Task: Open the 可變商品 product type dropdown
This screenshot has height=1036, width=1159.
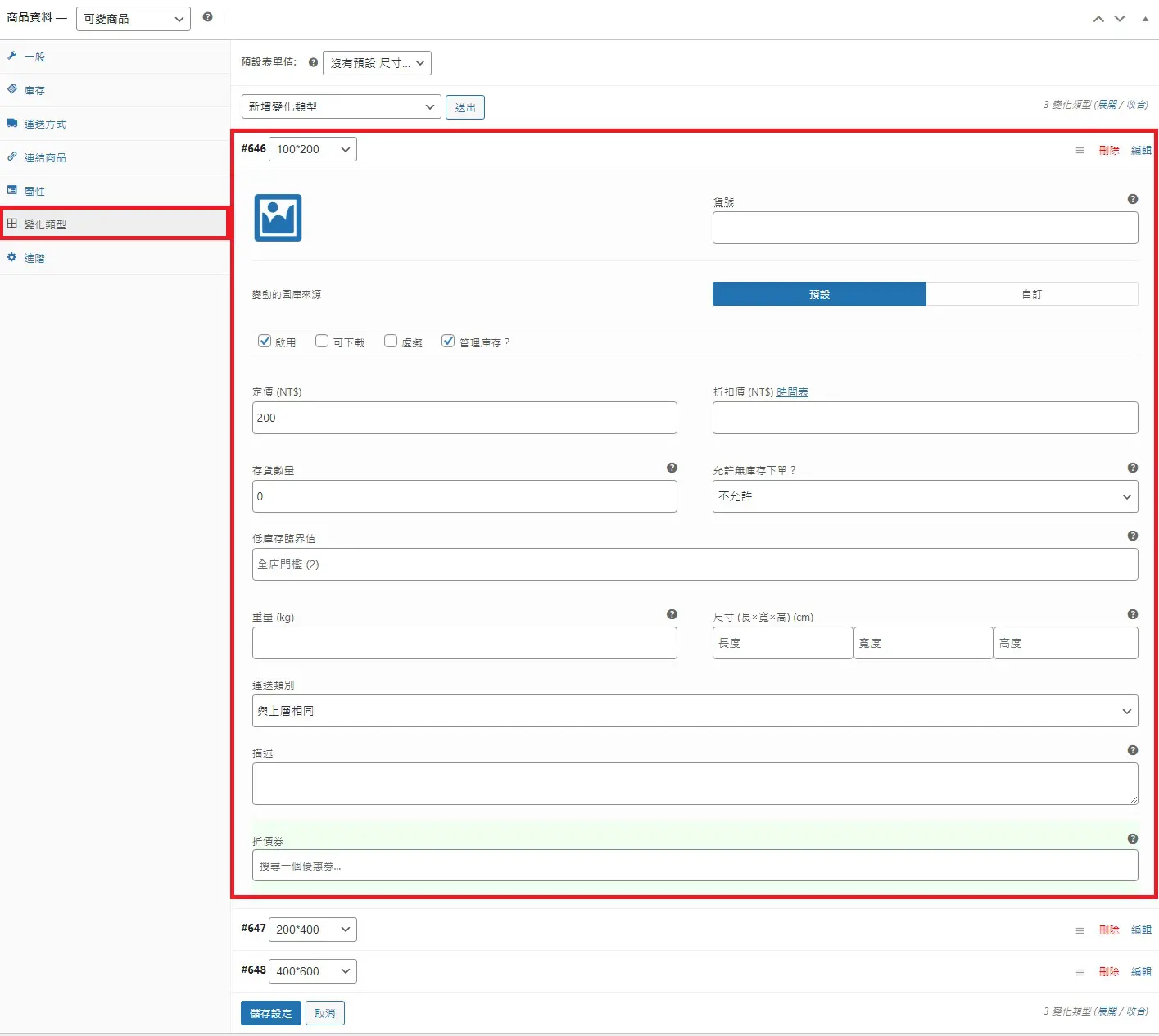Action: click(x=134, y=19)
